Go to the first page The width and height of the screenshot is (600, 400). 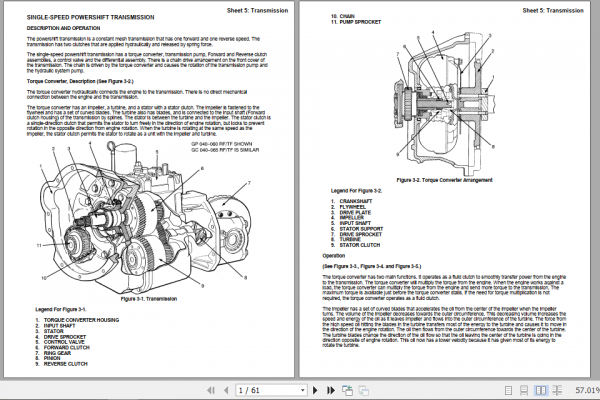pos(211,390)
